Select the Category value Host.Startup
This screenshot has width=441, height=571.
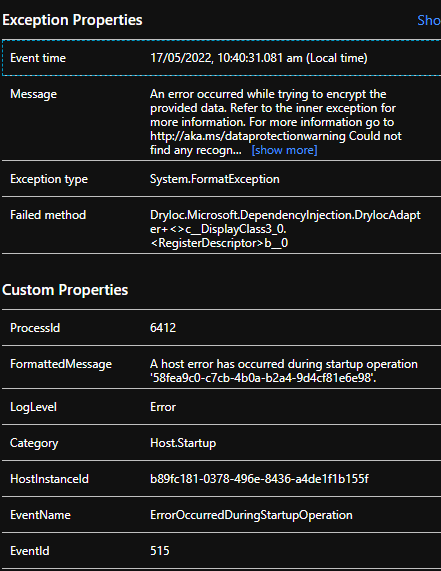(183, 443)
